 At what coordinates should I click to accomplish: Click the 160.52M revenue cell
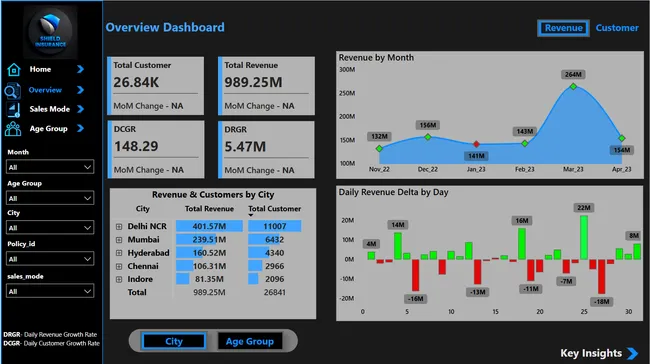point(209,253)
